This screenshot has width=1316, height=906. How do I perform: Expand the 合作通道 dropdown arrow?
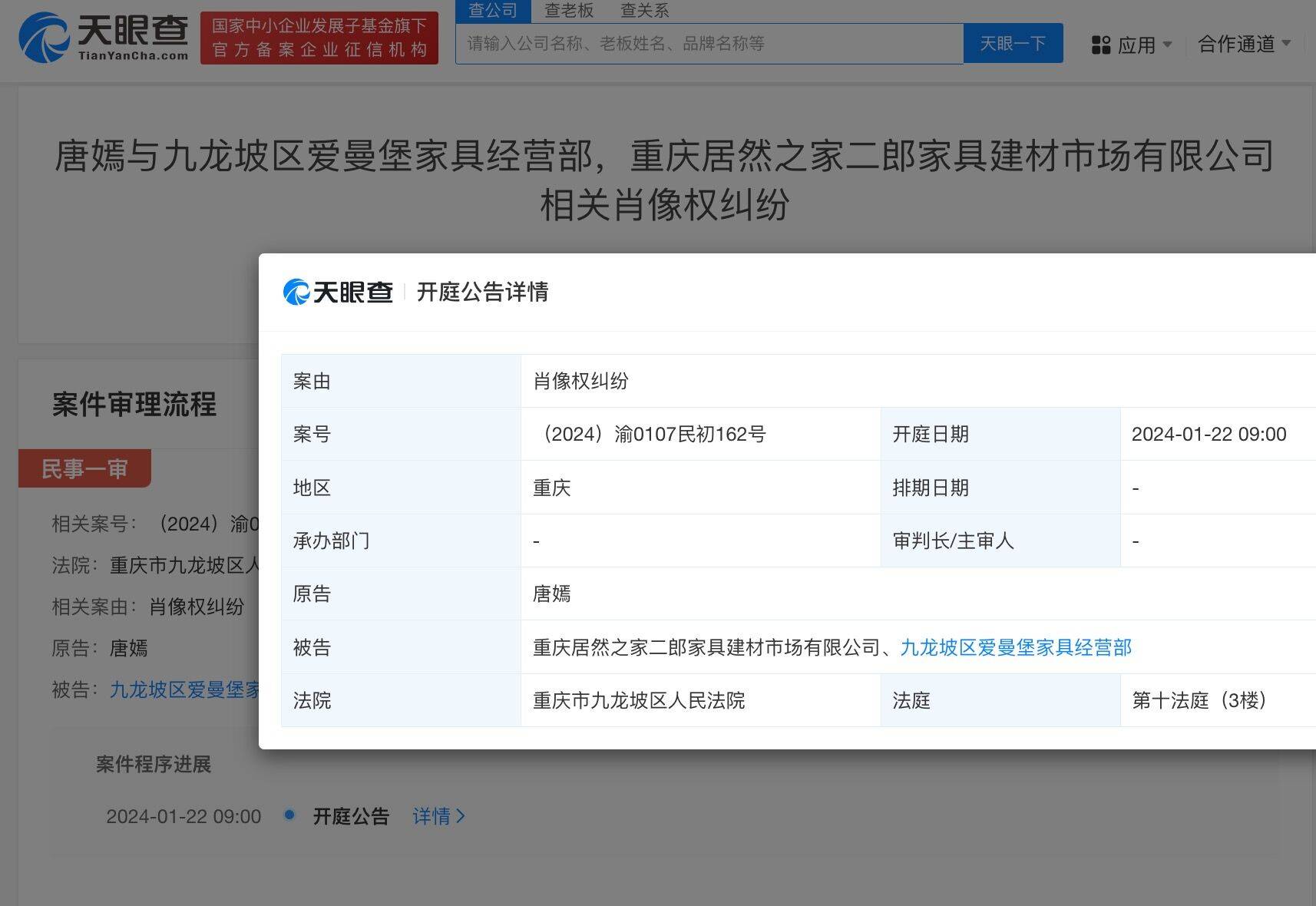(1286, 43)
